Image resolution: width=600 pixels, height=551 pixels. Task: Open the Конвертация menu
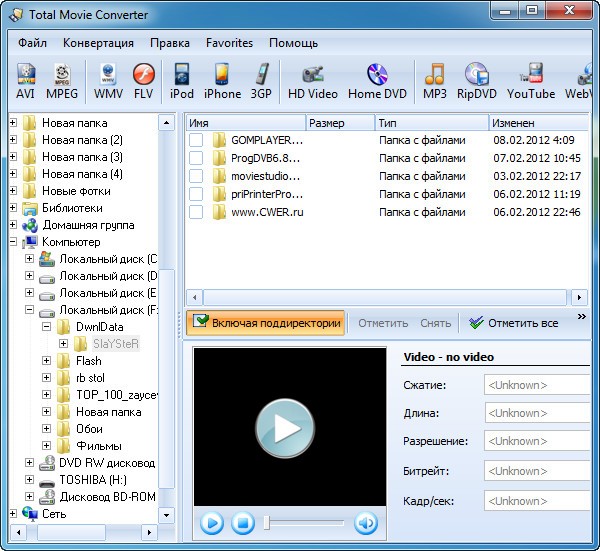[x=98, y=43]
